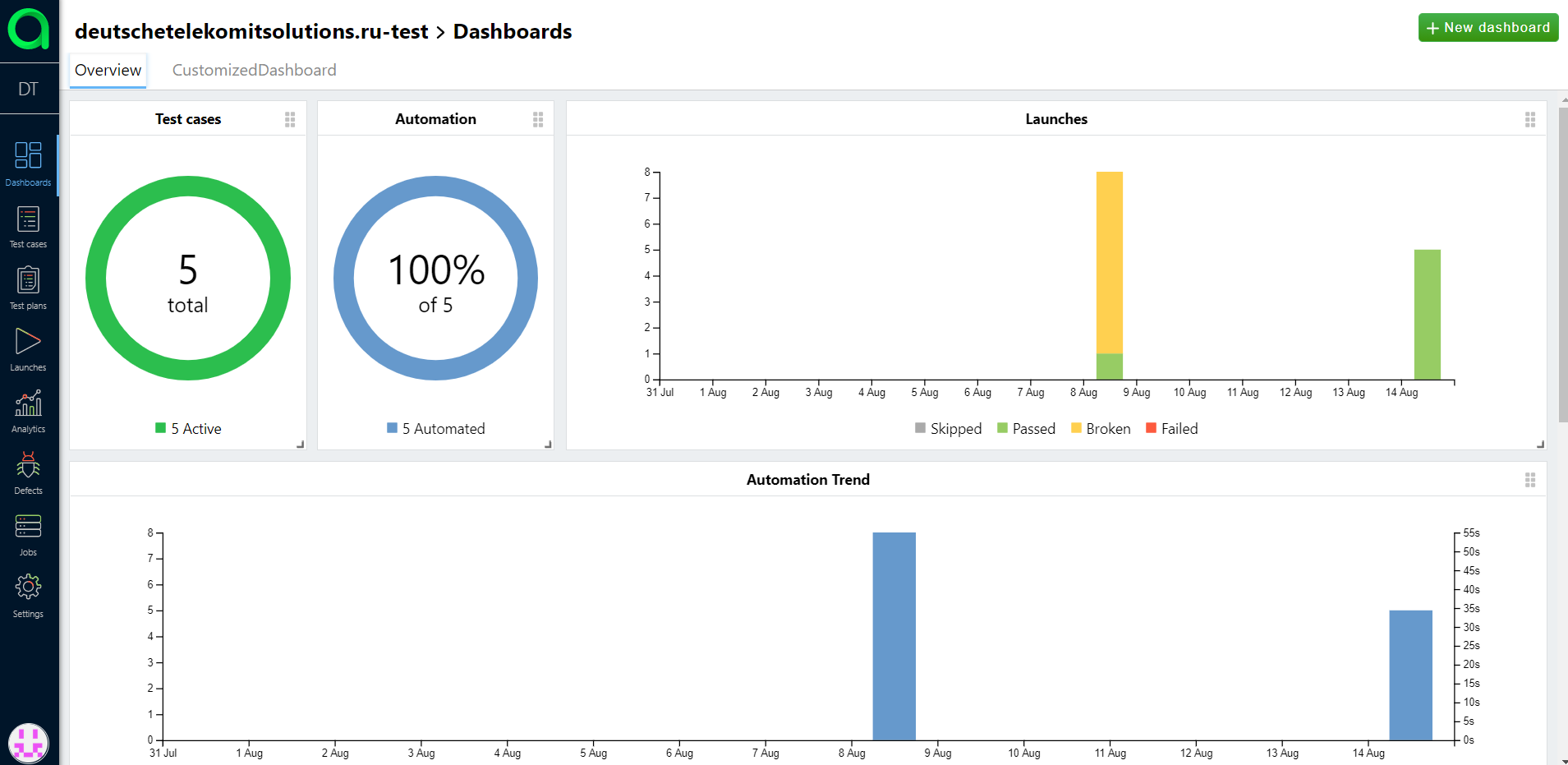Screen dimensions: 1568x765
Task: Click the New dashboard button
Action: [x=1488, y=27]
